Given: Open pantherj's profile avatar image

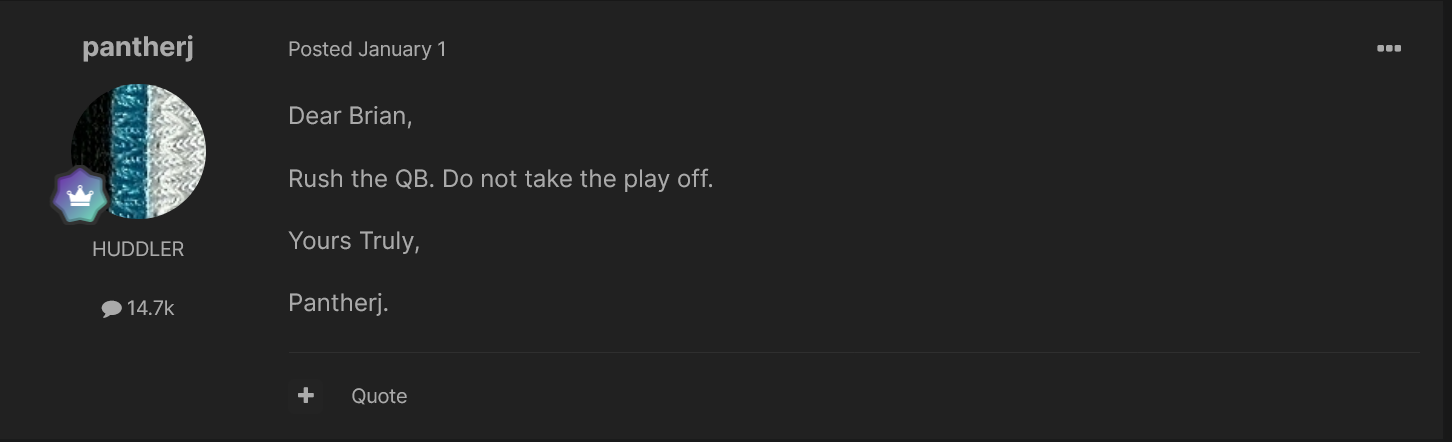Looking at the screenshot, I should tap(138, 151).
